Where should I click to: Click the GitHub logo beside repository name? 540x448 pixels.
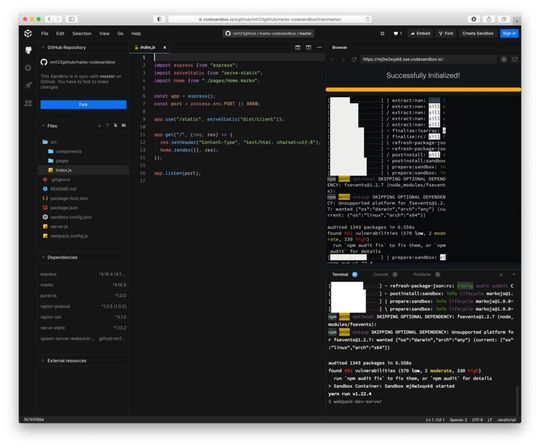coord(44,62)
